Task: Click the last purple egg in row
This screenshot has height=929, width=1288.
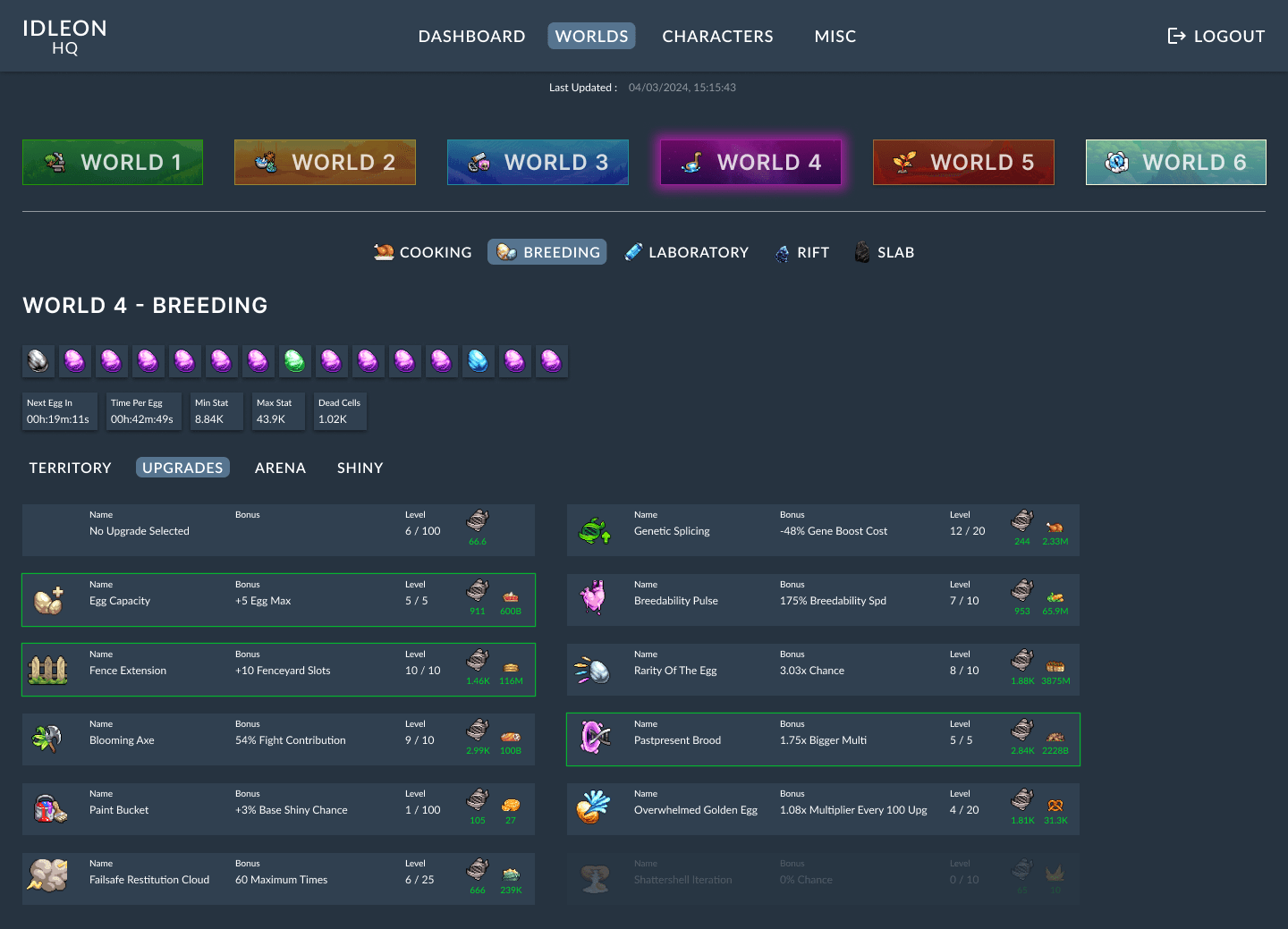Action: (552, 361)
